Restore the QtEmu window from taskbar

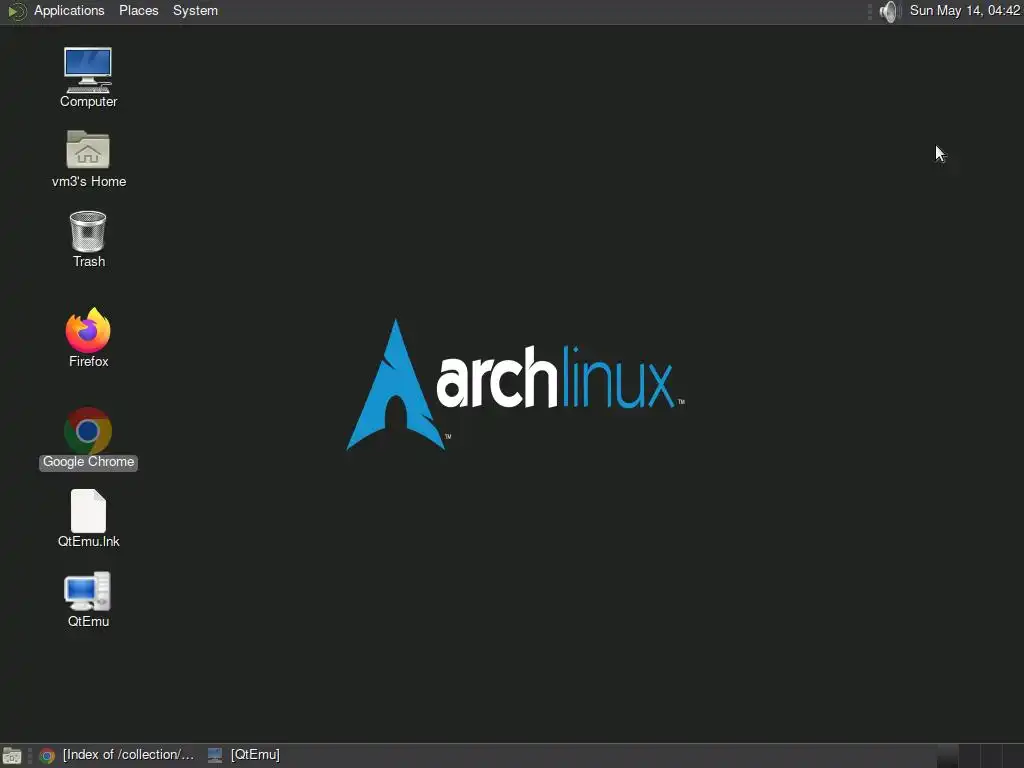pos(244,755)
